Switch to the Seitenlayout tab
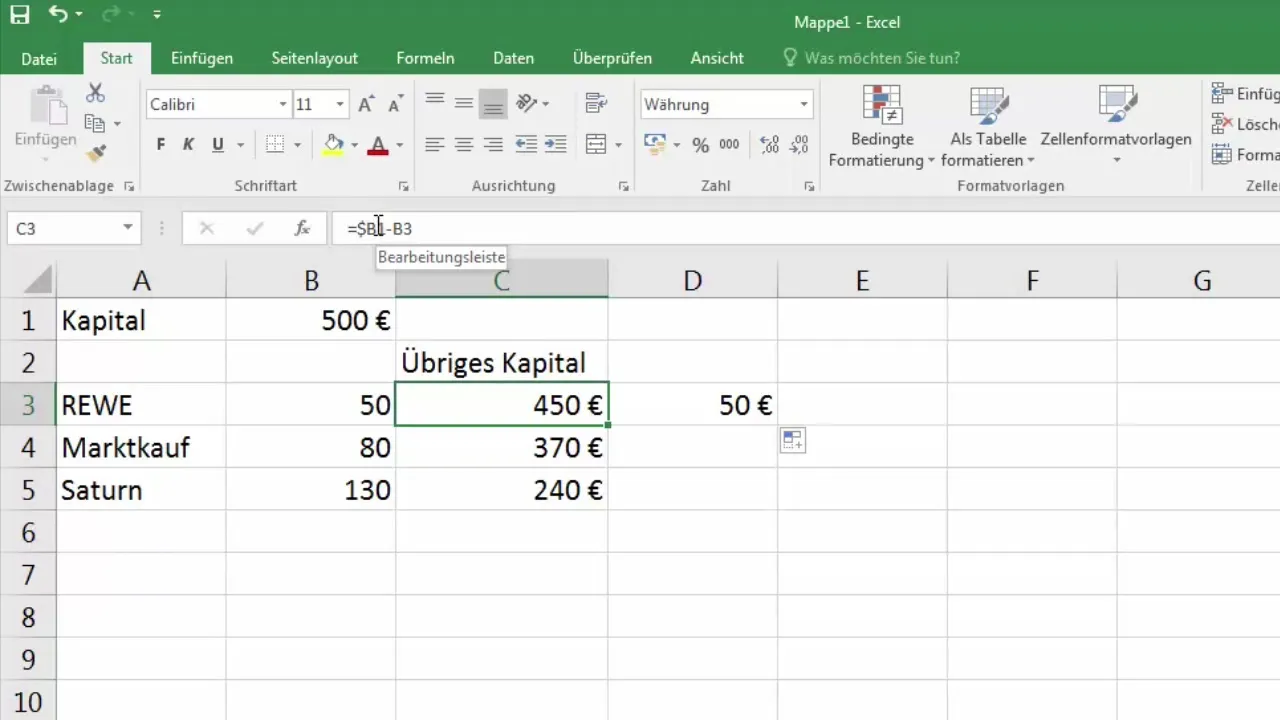This screenshot has width=1280, height=720. pyautogui.click(x=315, y=58)
